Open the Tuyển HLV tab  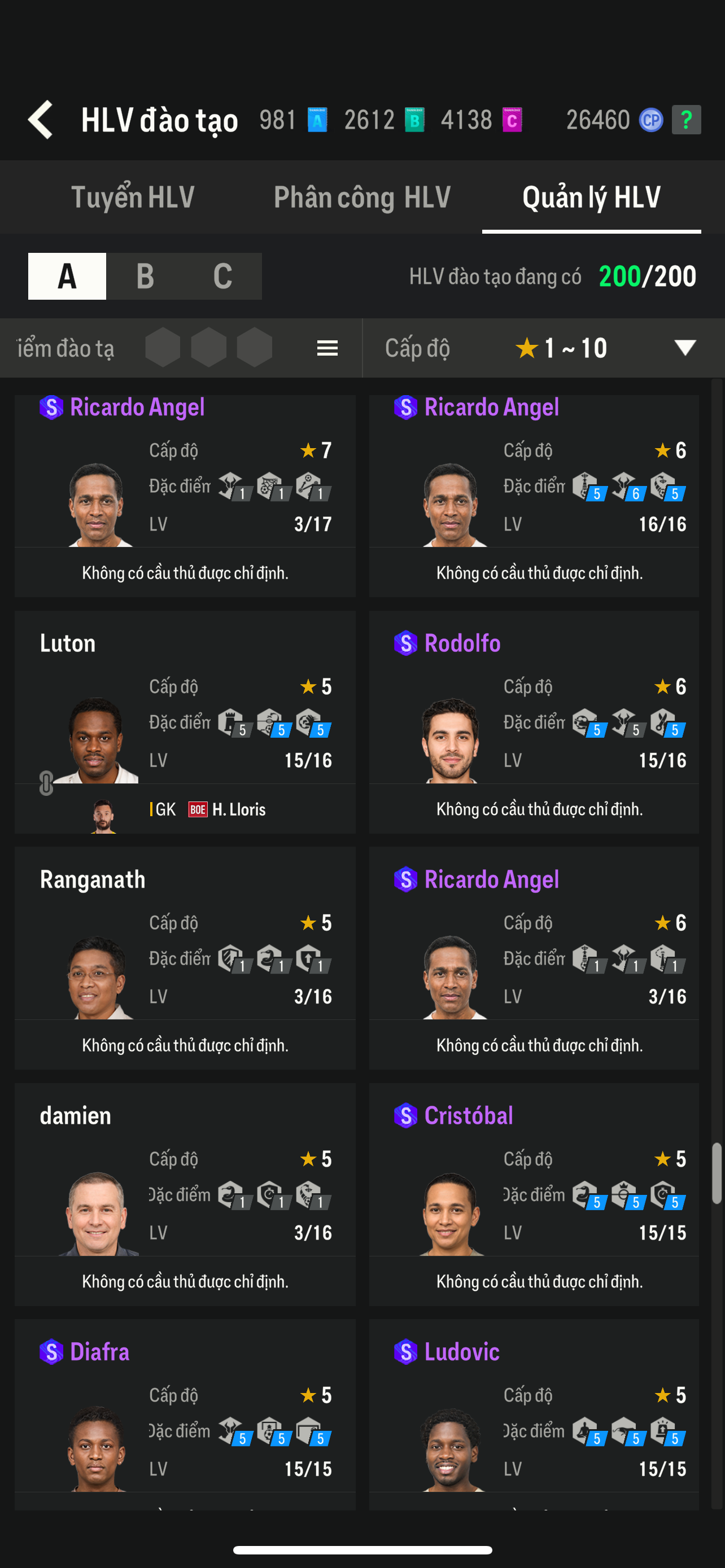133,197
